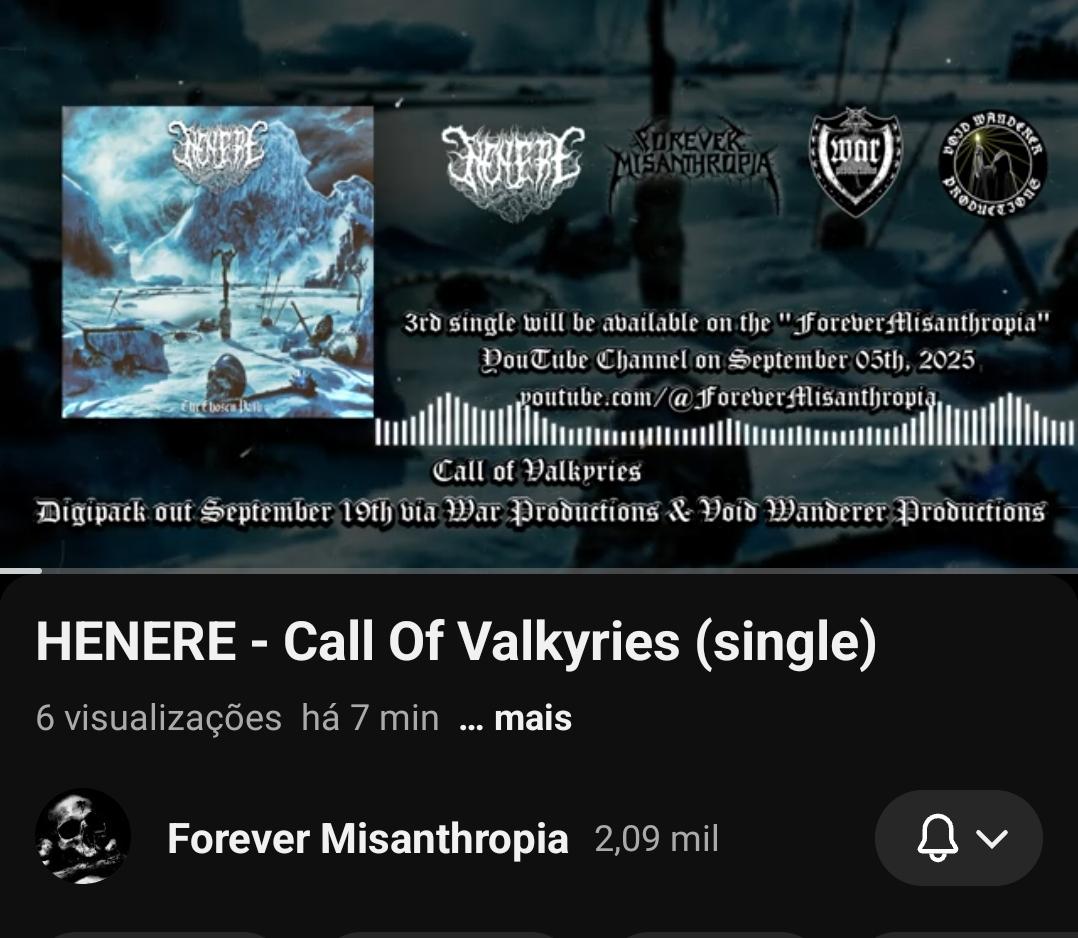Click the Forever Misanthropia logo in the video
This screenshot has height=938, width=1078.
click(694, 165)
